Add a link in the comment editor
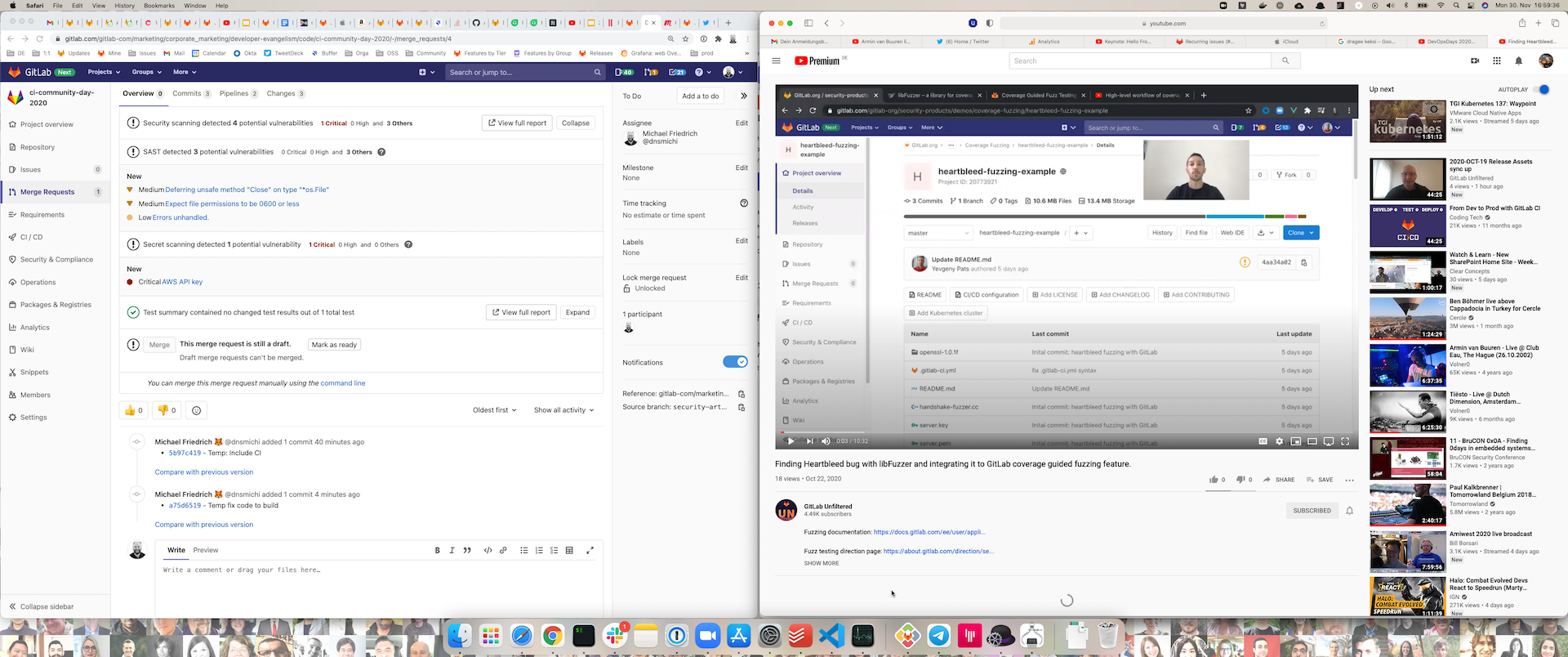1568x657 pixels. point(503,550)
